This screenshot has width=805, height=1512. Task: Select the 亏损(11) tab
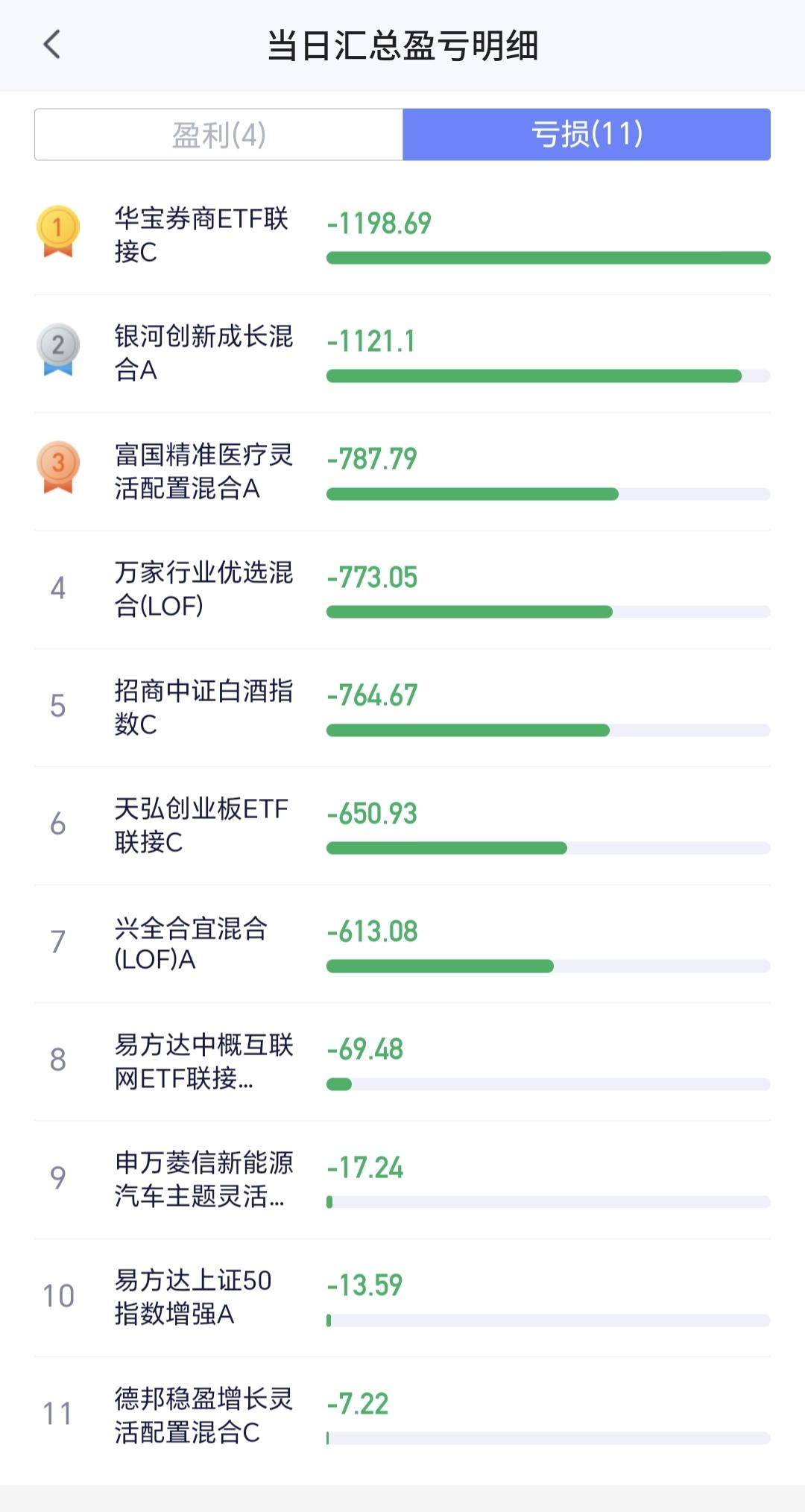tap(587, 135)
